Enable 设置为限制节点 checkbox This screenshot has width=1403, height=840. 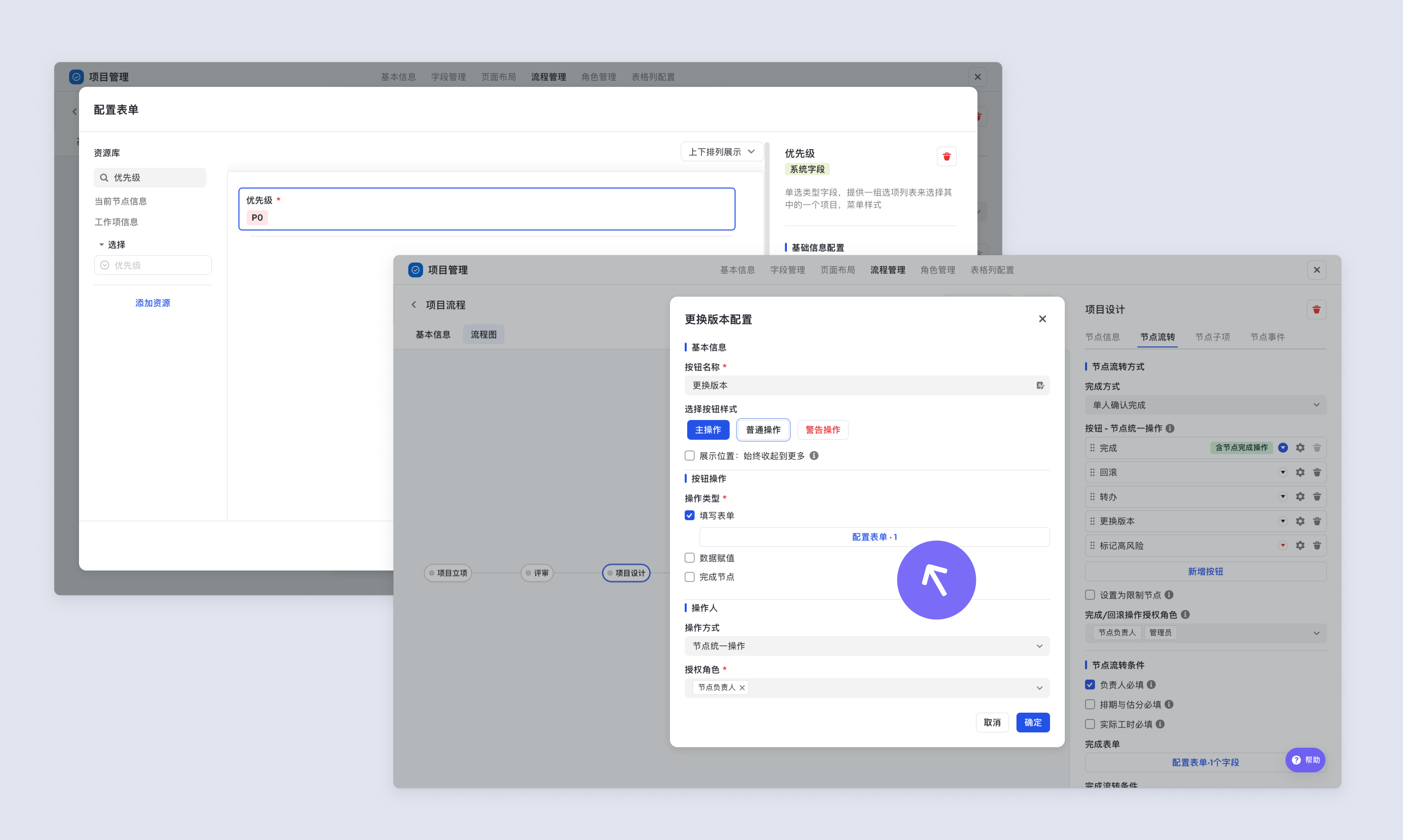click(1090, 595)
